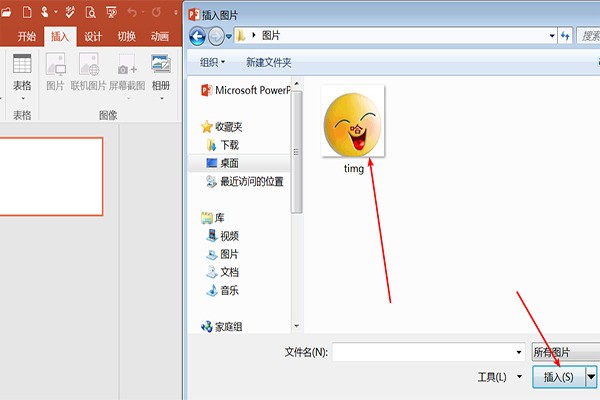Click the dialog's blue Back arrow
Screen dimensions: 600x400
[197, 36]
